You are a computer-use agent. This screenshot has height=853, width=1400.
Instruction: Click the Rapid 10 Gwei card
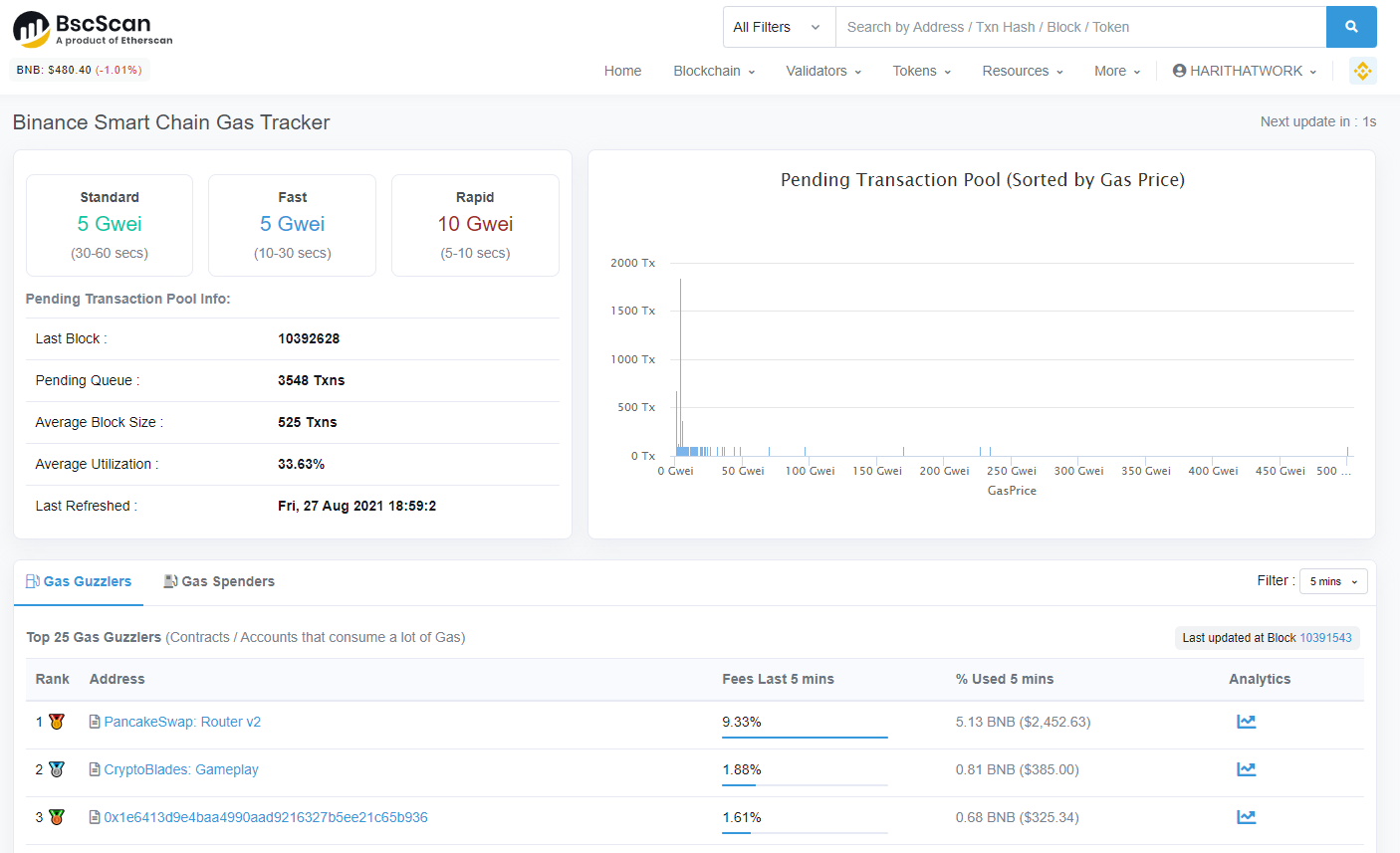[475, 225]
